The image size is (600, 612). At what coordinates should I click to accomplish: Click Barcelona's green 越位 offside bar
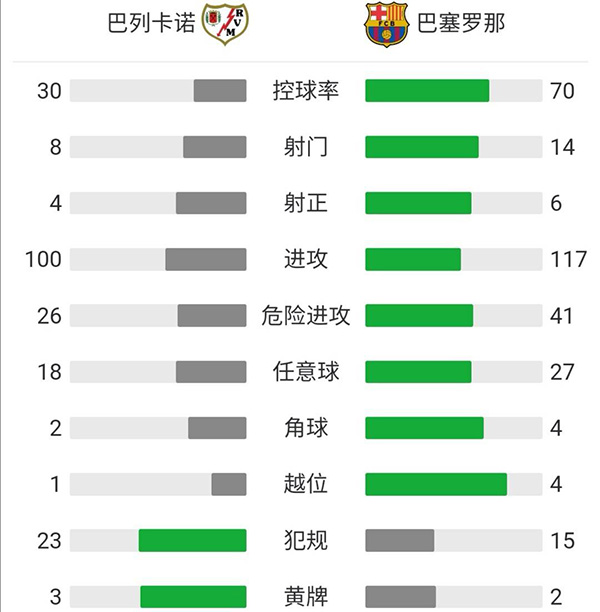(436, 484)
